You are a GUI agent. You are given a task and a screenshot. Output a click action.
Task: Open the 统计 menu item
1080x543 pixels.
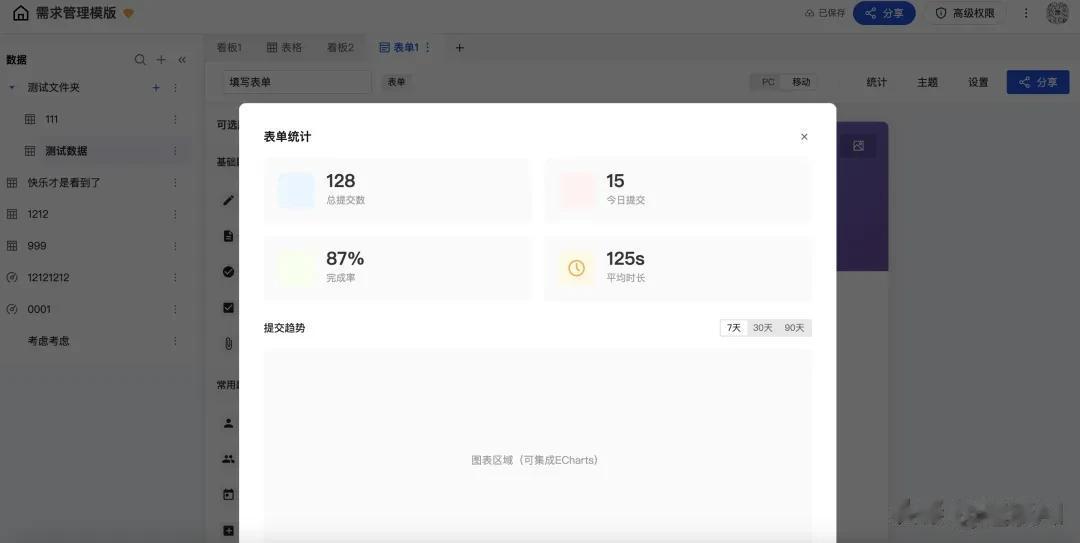click(876, 82)
